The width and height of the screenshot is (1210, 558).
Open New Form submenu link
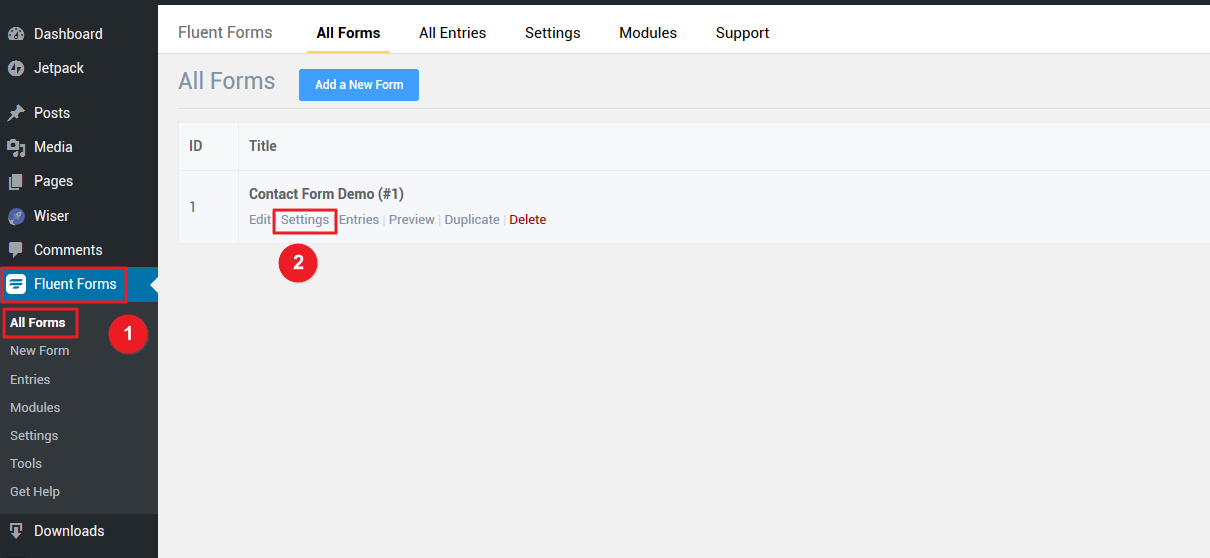40,351
